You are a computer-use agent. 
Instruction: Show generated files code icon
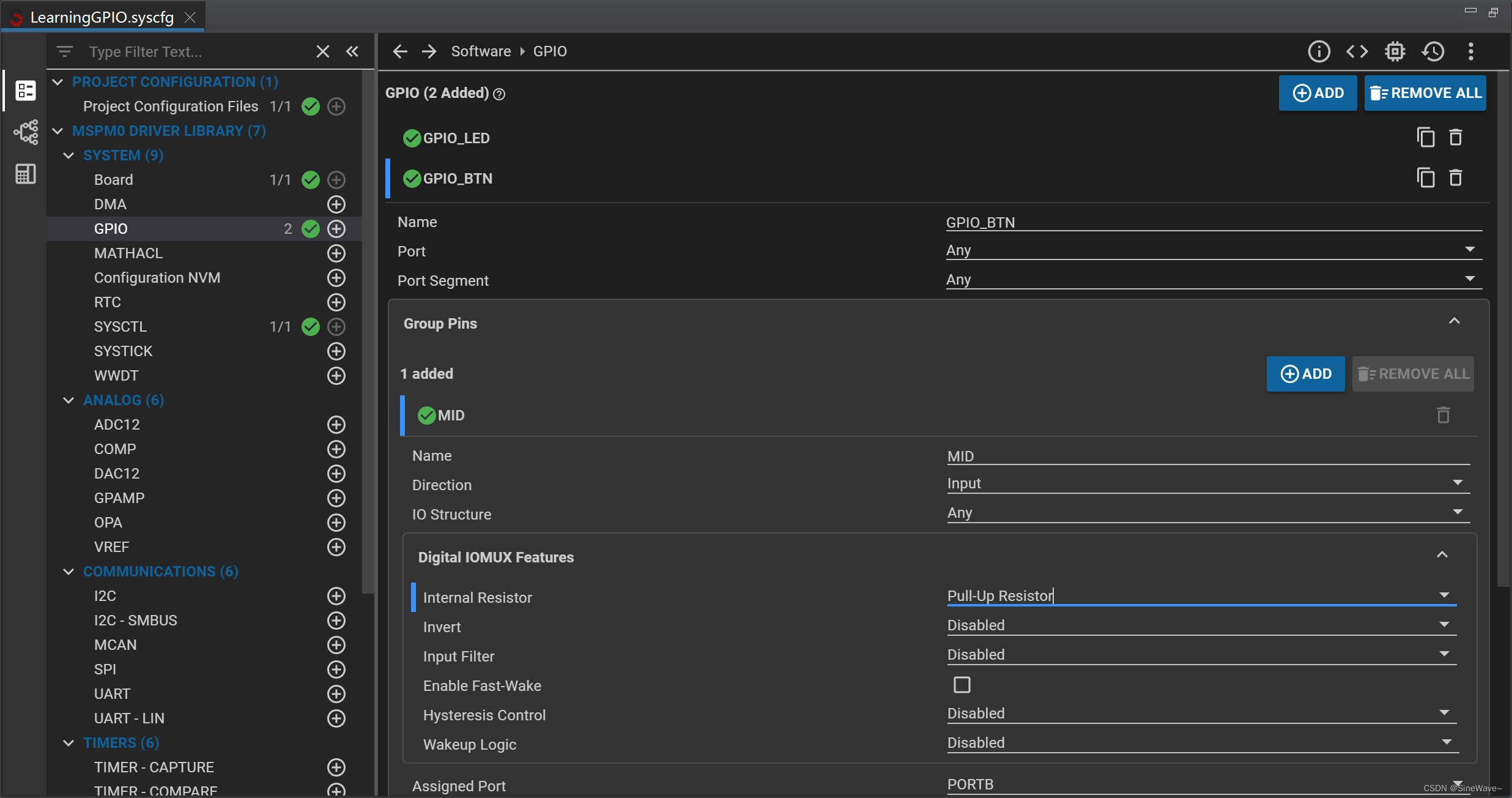tap(1357, 51)
